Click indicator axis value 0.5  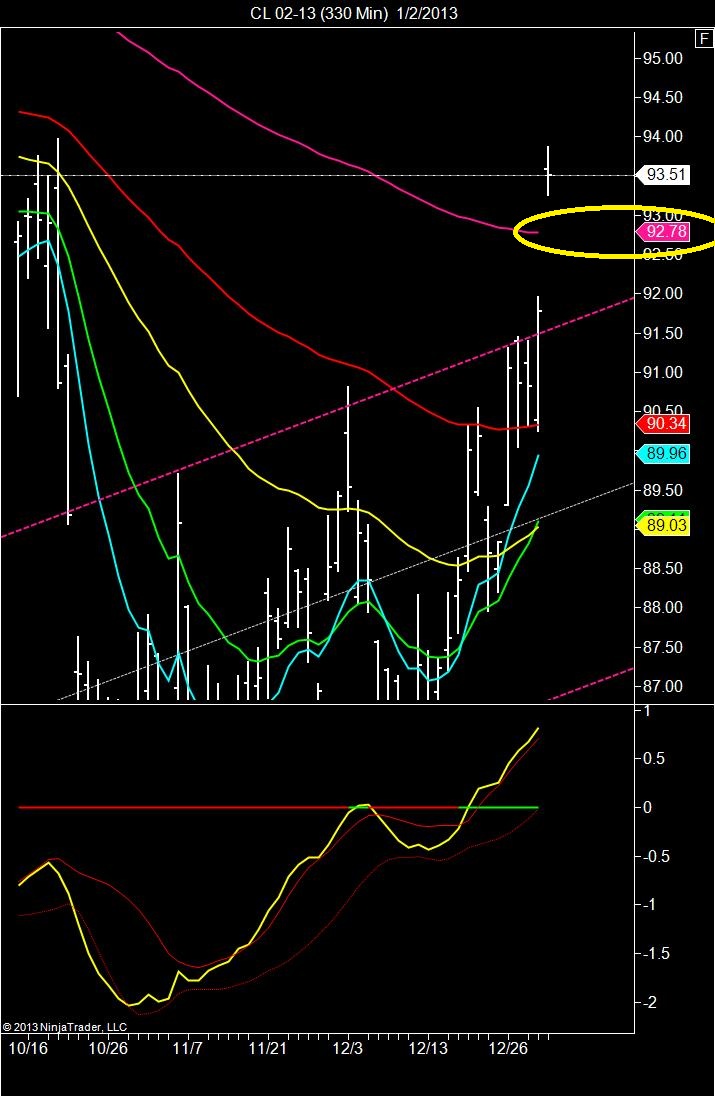652,758
